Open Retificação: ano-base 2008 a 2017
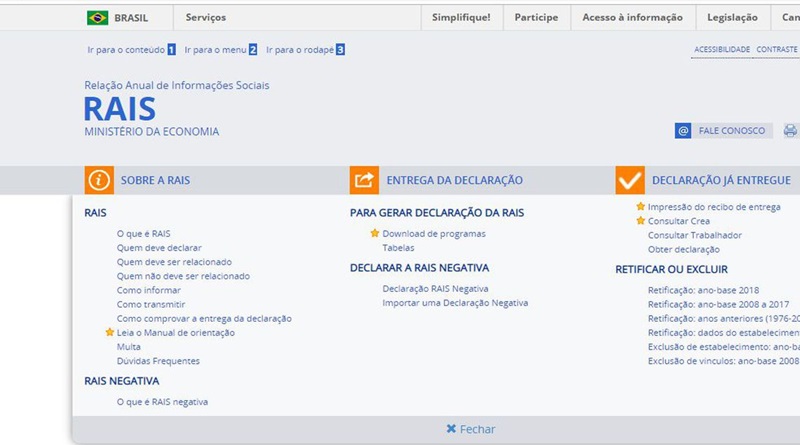800x445 pixels. coord(718,304)
